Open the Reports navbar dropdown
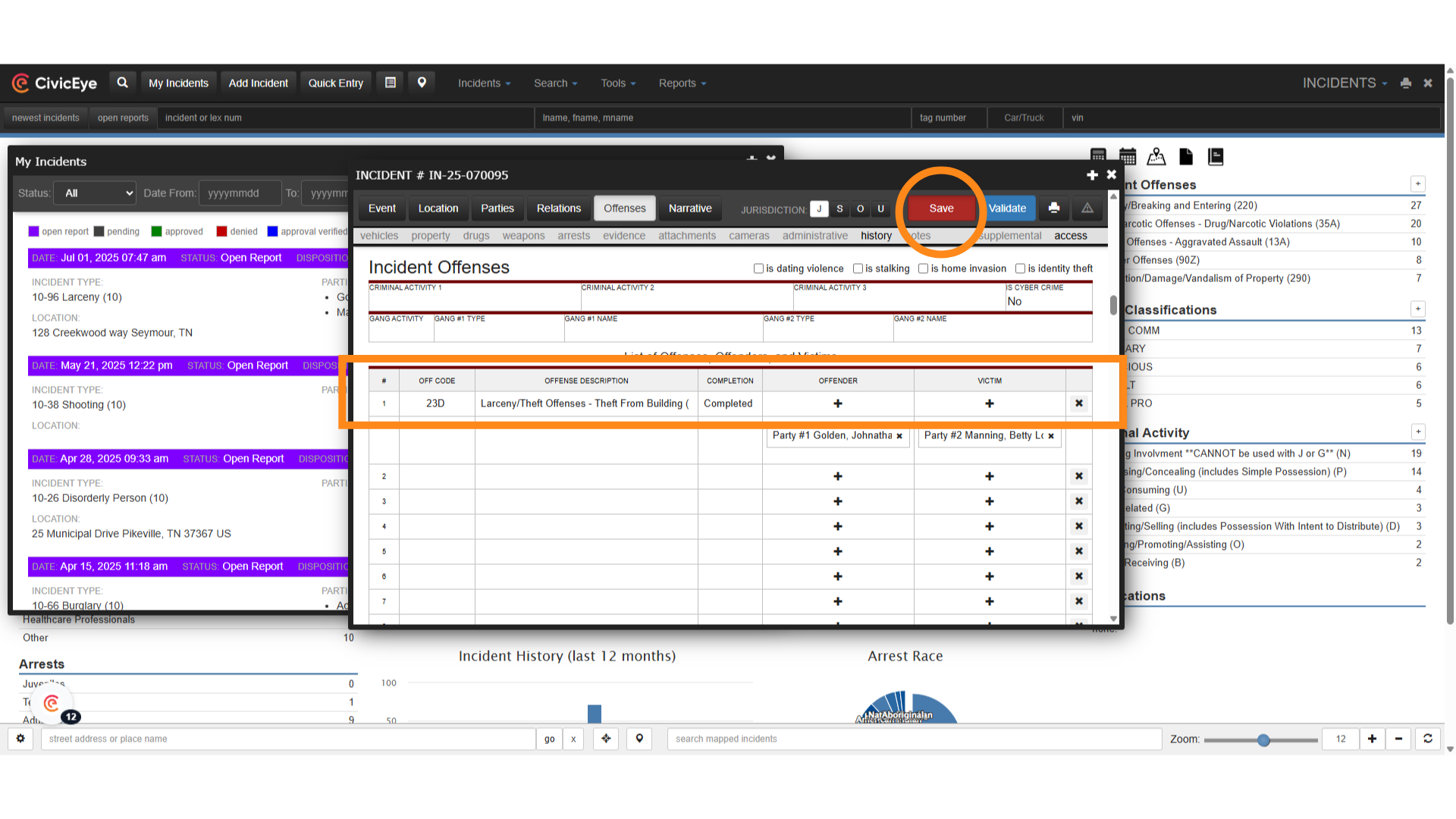 682,83
